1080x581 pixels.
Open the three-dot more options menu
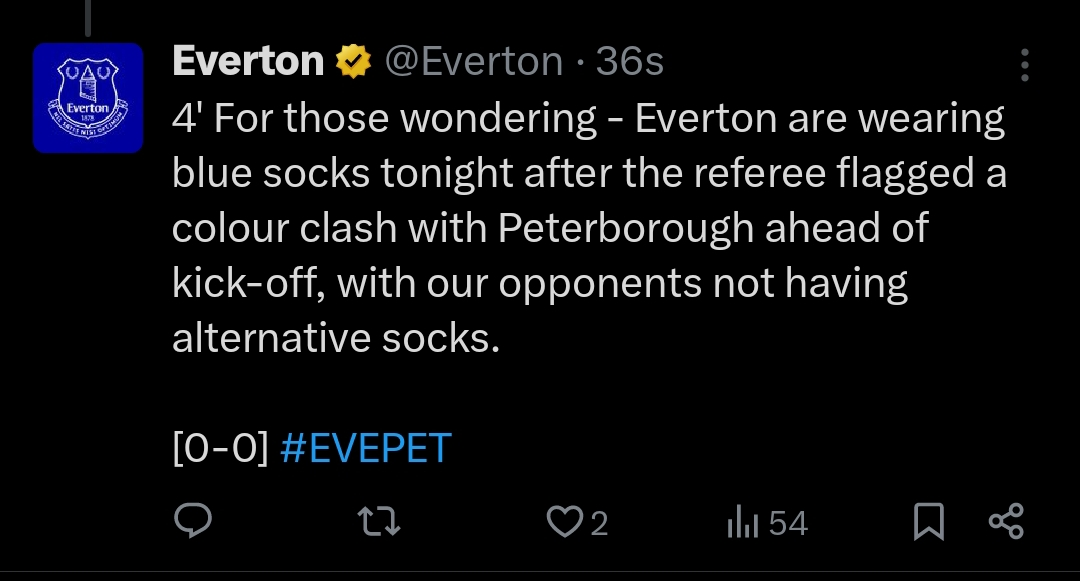point(1025,65)
